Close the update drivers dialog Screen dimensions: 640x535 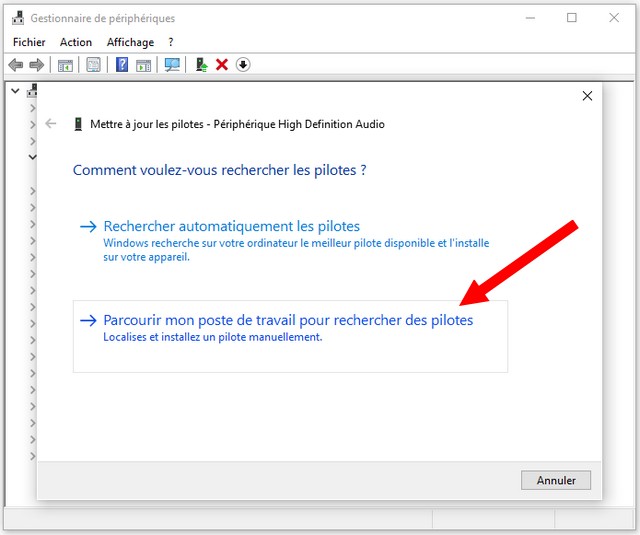tap(587, 96)
